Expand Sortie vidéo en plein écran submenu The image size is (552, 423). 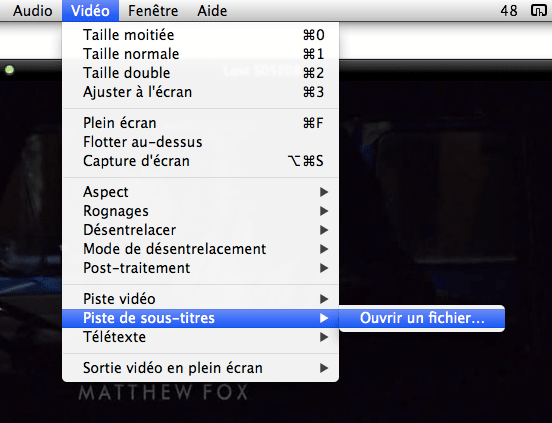tap(200, 368)
